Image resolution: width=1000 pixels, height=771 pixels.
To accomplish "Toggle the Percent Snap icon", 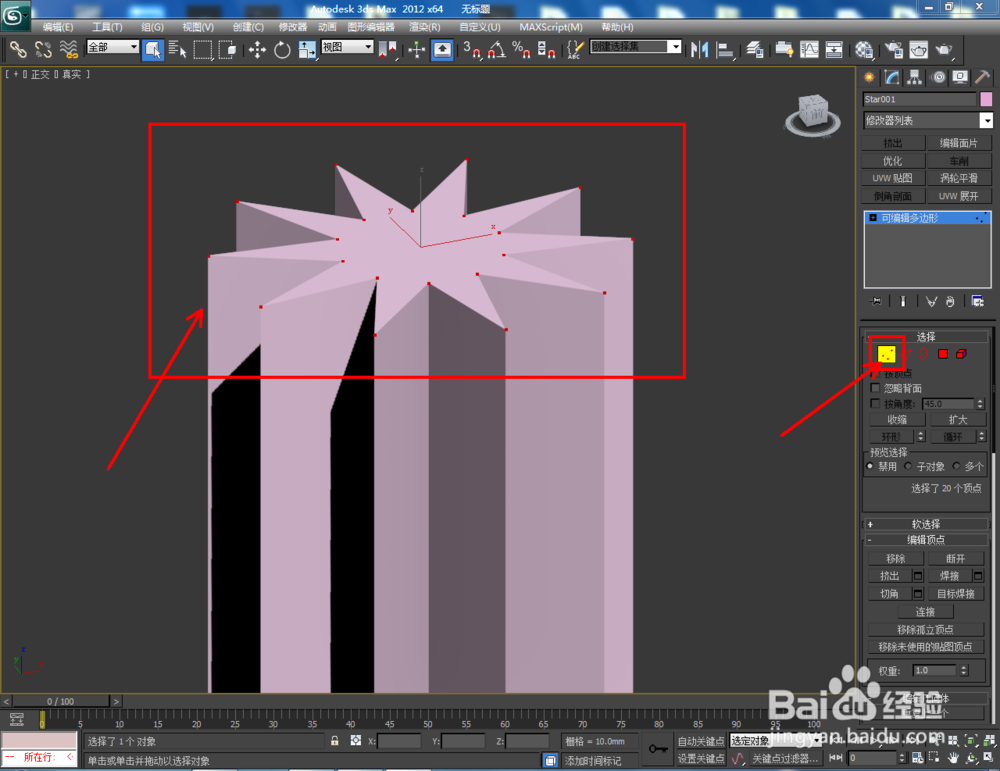I will tap(521, 49).
